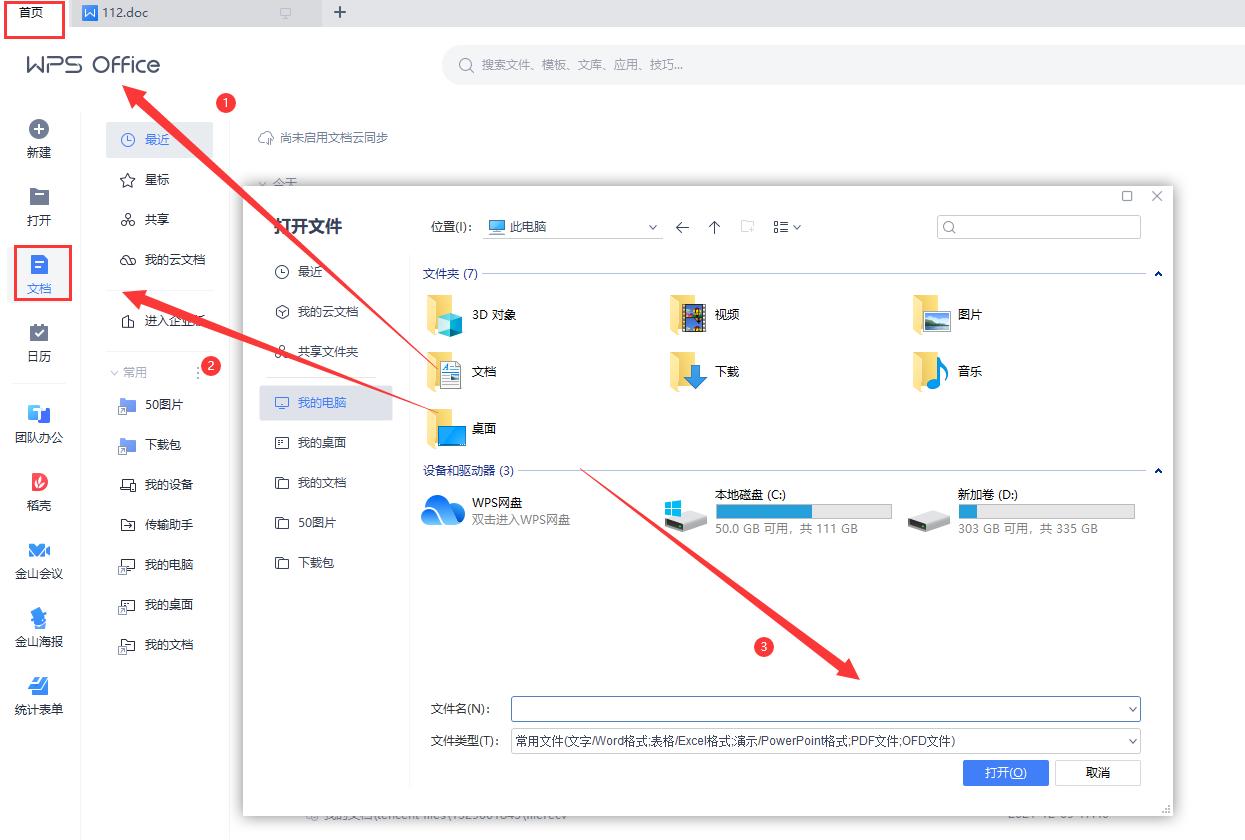Select 本地磁盘 (C:) drive
The image size is (1245, 840).
click(x=778, y=511)
